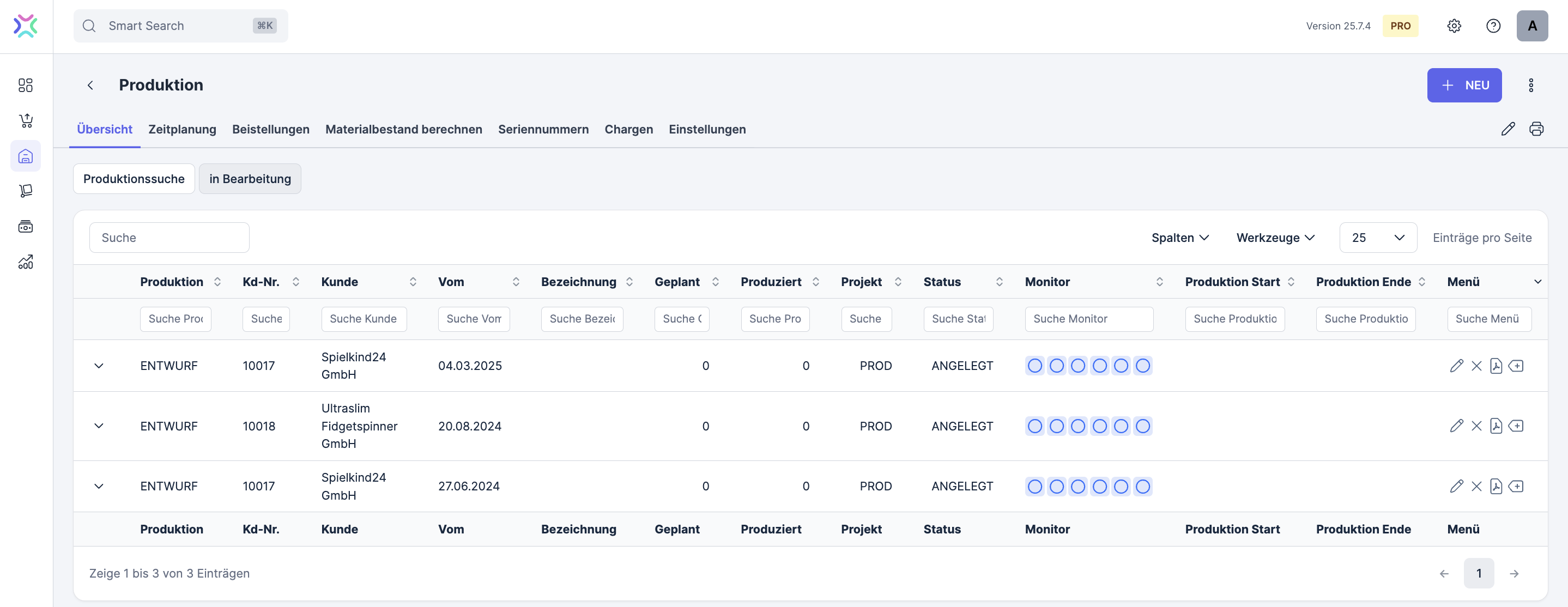Toggle third monitor circle in third row
The height and width of the screenshot is (607, 1568).
point(1077,487)
